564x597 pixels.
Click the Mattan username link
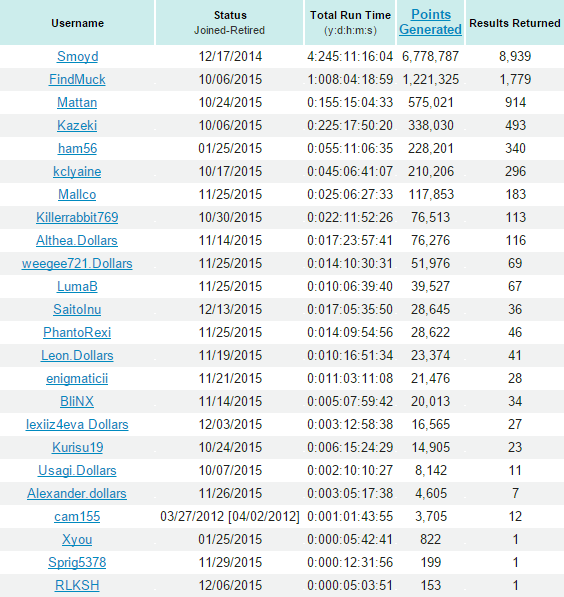[77, 102]
